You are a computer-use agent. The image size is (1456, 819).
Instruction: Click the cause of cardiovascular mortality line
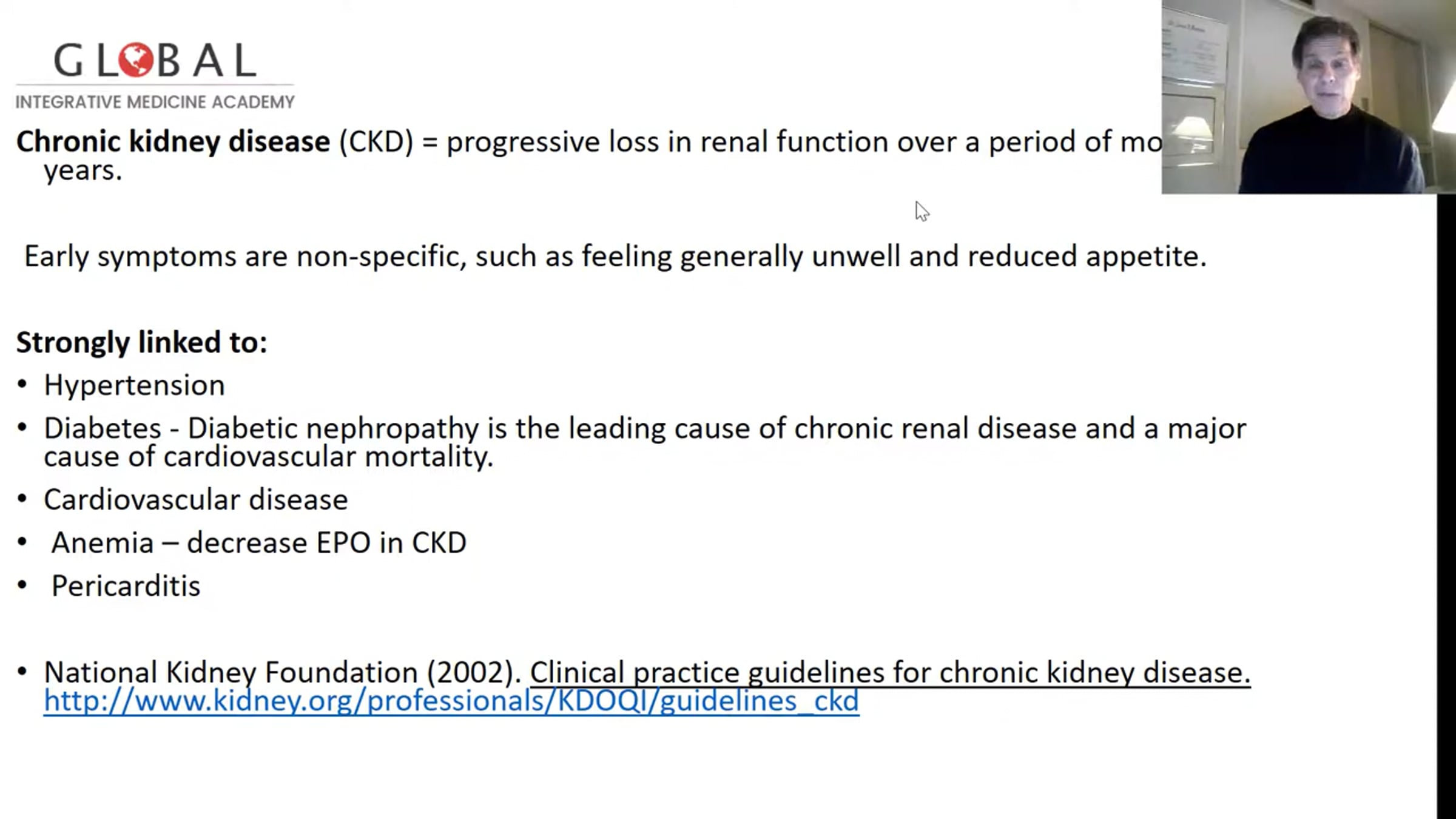coord(268,457)
